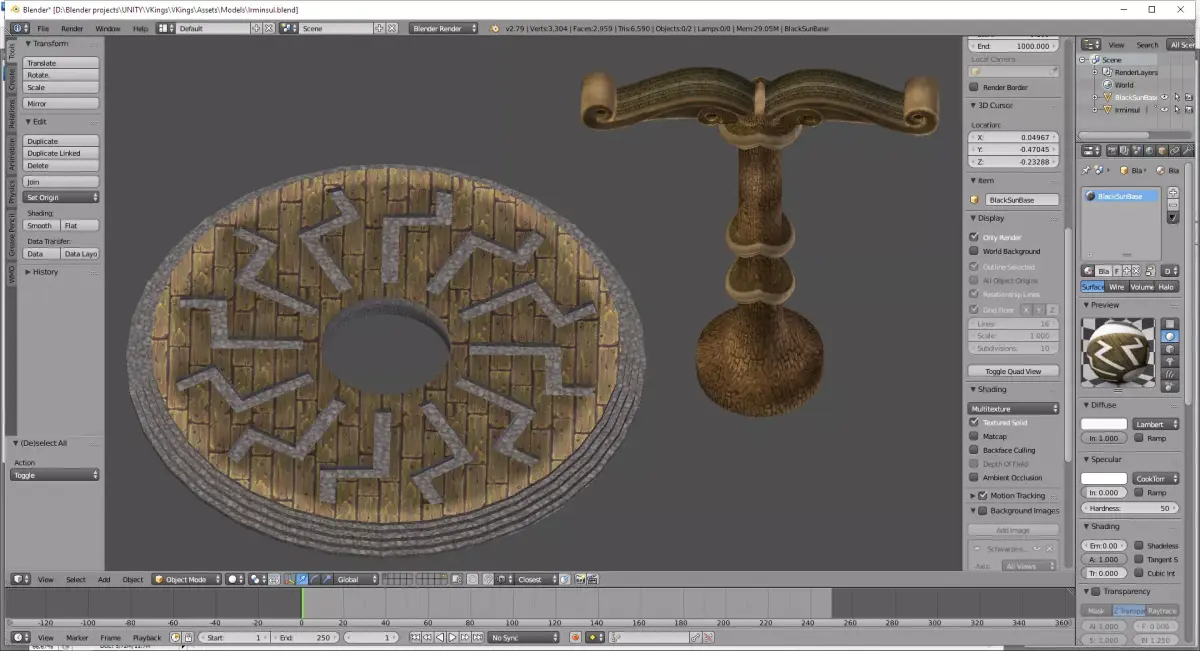Open the Constraints properties chain tab
This screenshot has height=651, width=1200.
coord(1174,150)
